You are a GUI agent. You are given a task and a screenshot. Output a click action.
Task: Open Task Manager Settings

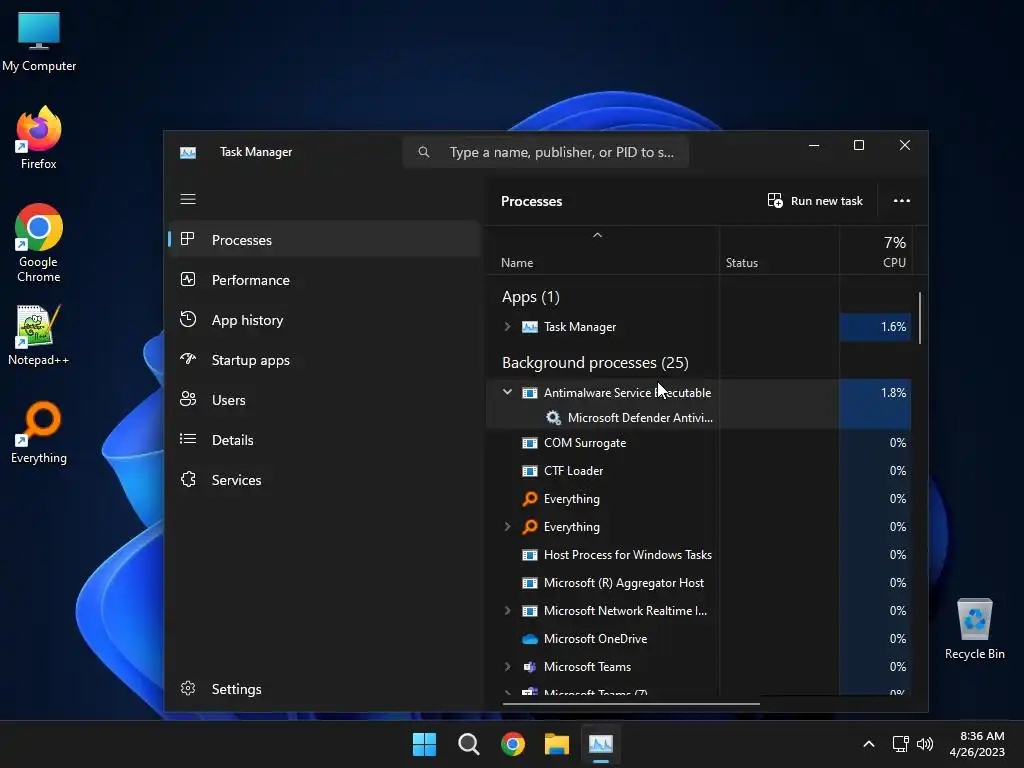coord(325,689)
